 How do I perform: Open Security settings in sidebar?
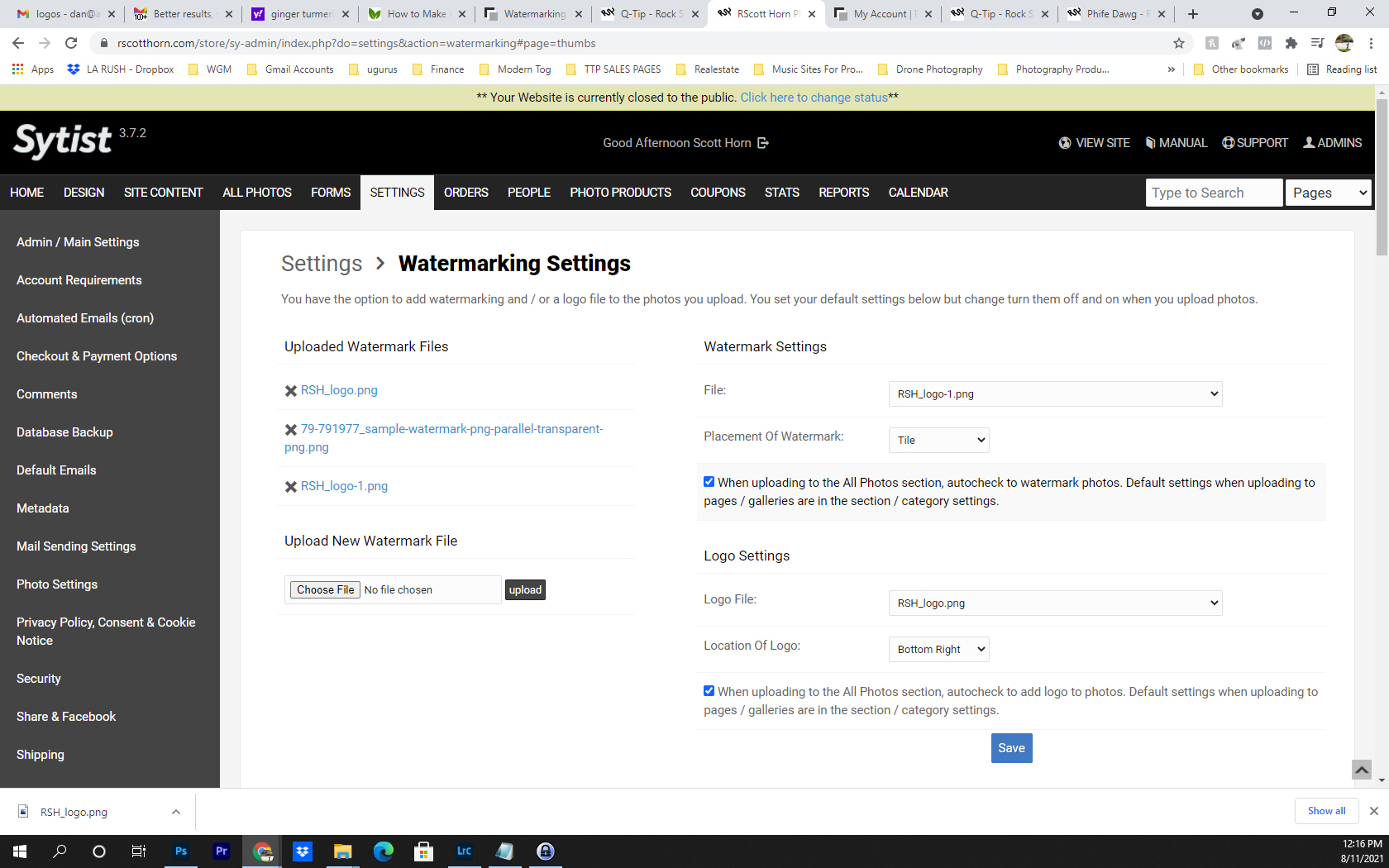(39, 679)
